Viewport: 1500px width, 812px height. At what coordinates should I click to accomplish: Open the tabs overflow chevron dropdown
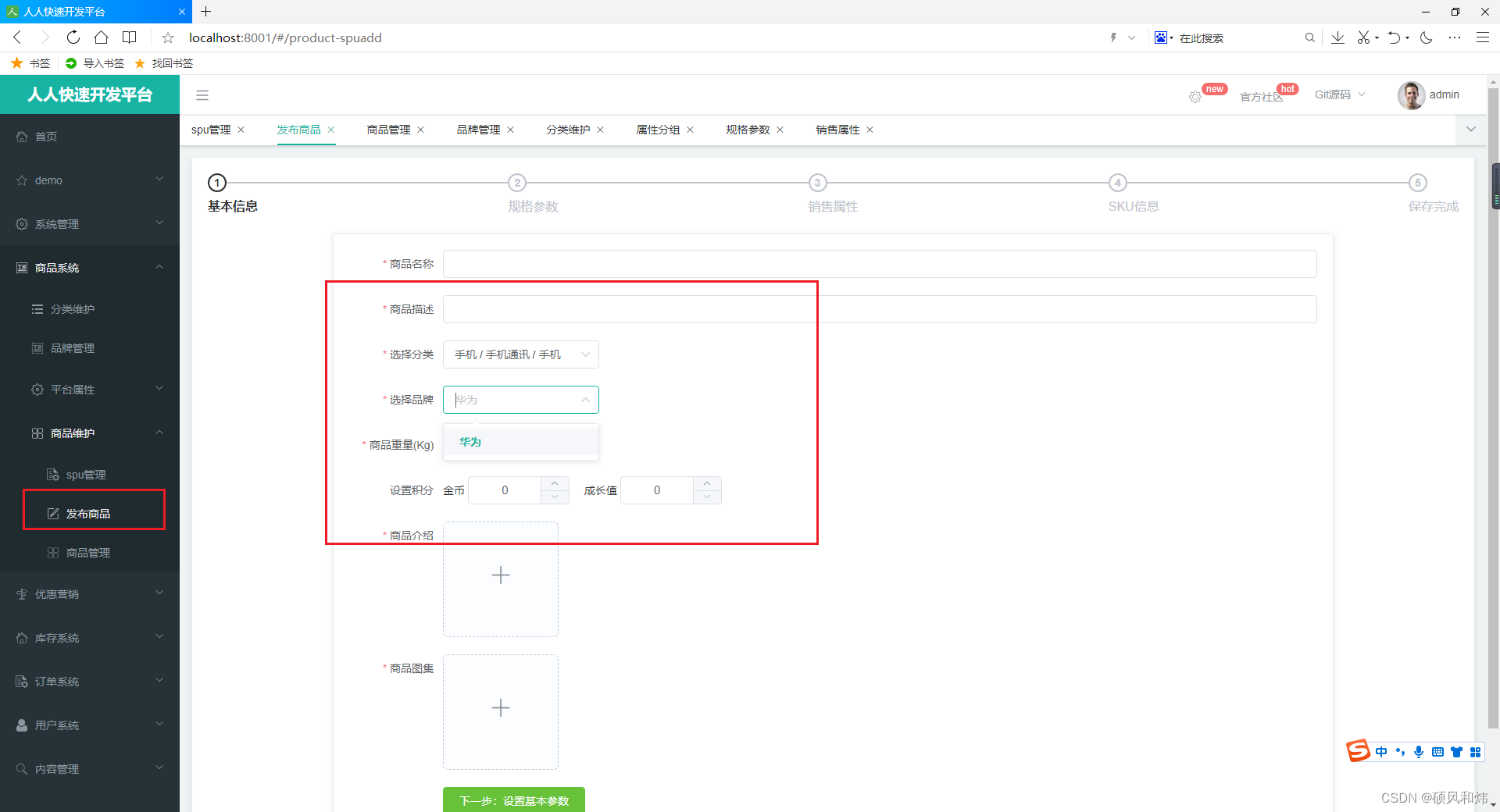[x=1471, y=130]
